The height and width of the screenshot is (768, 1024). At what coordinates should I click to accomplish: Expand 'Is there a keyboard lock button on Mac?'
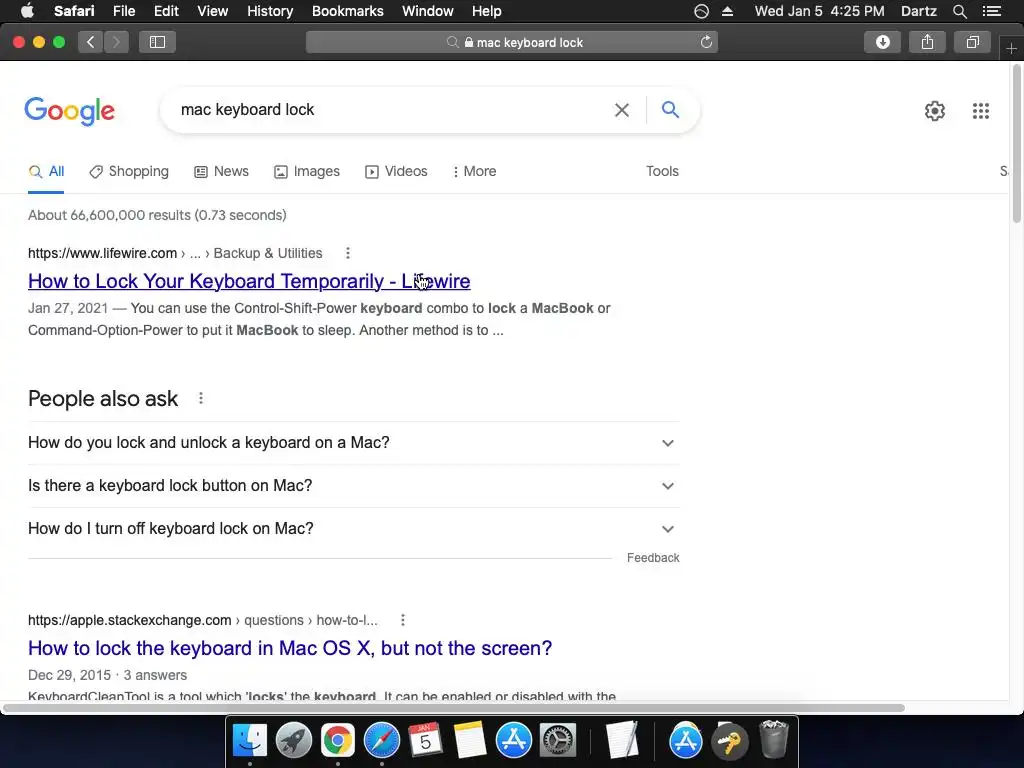(x=354, y=486)
